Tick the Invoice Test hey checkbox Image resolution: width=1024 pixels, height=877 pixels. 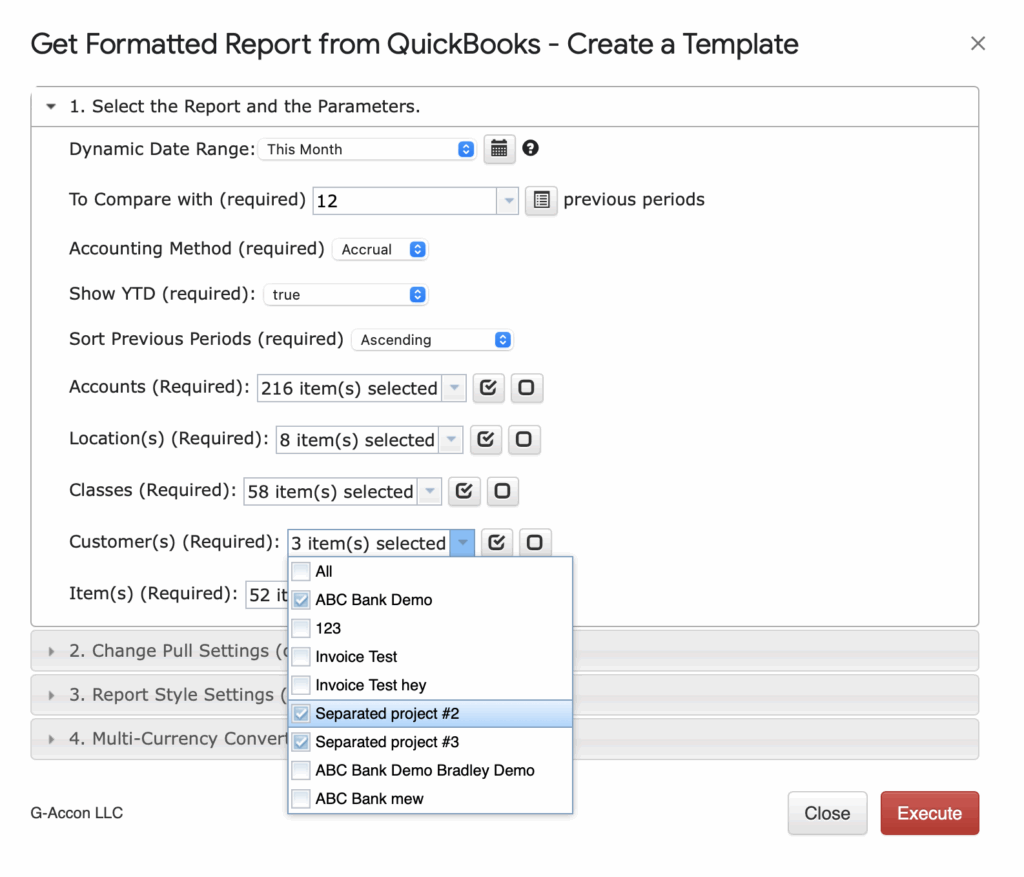click(x=301, y=685)
